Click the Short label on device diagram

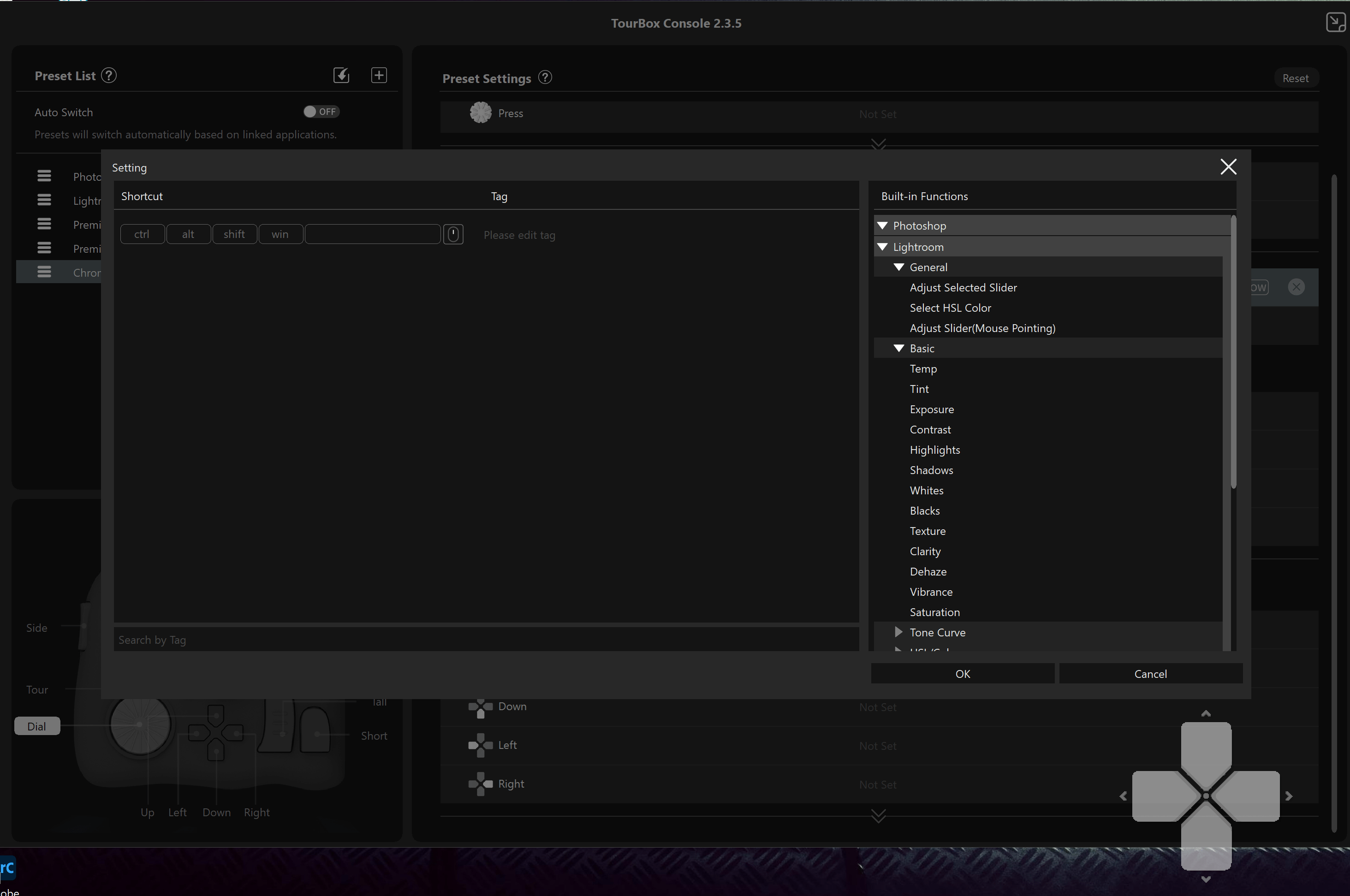pyautogui.click(x=374, y=736)
